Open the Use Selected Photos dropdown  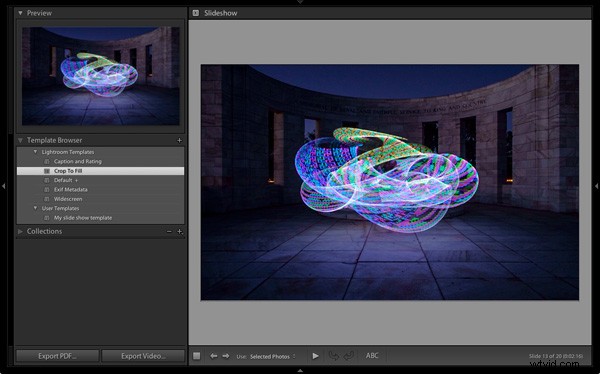coord(272,356)
